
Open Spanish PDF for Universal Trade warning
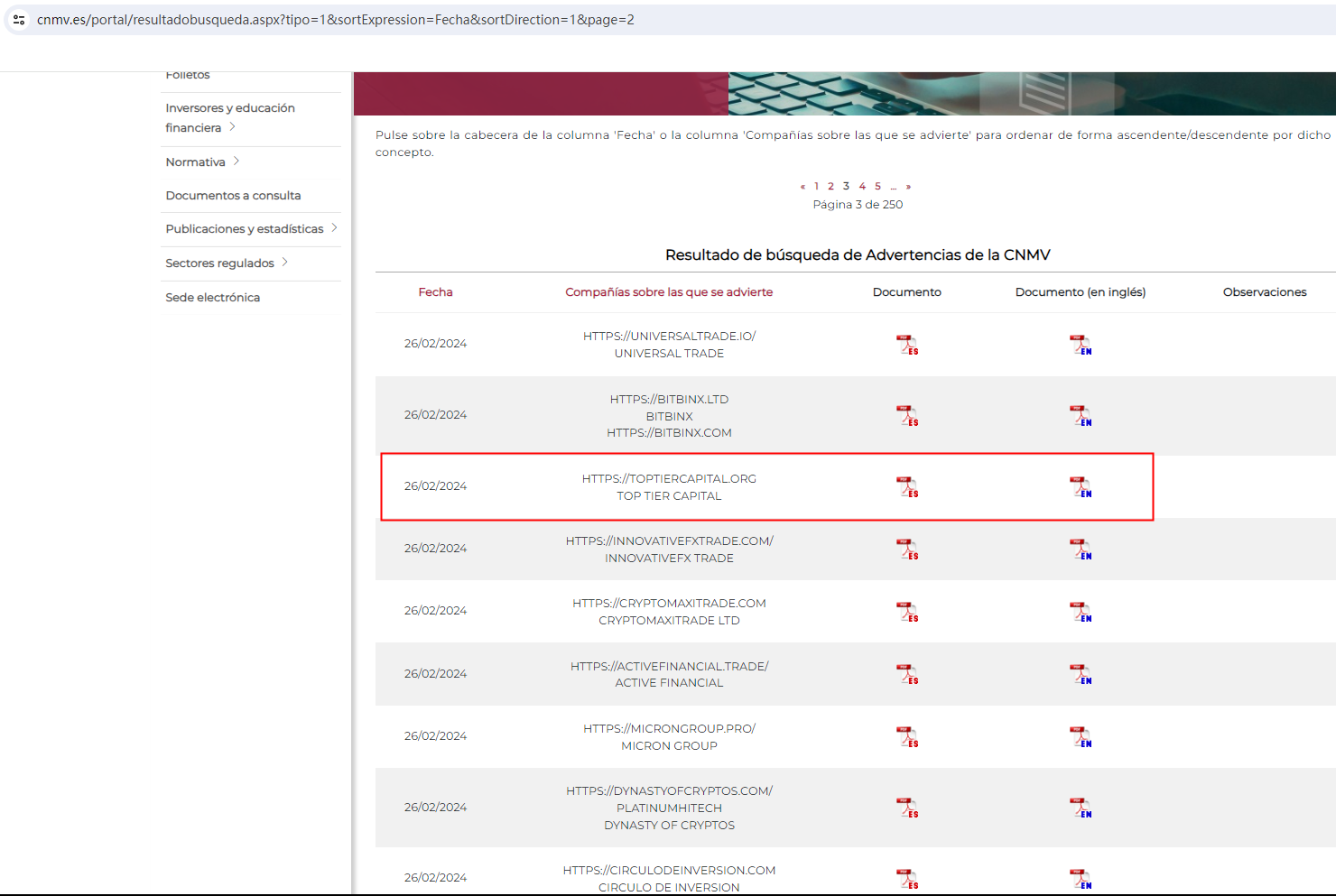pyautogui.click(x=906, y=345)
